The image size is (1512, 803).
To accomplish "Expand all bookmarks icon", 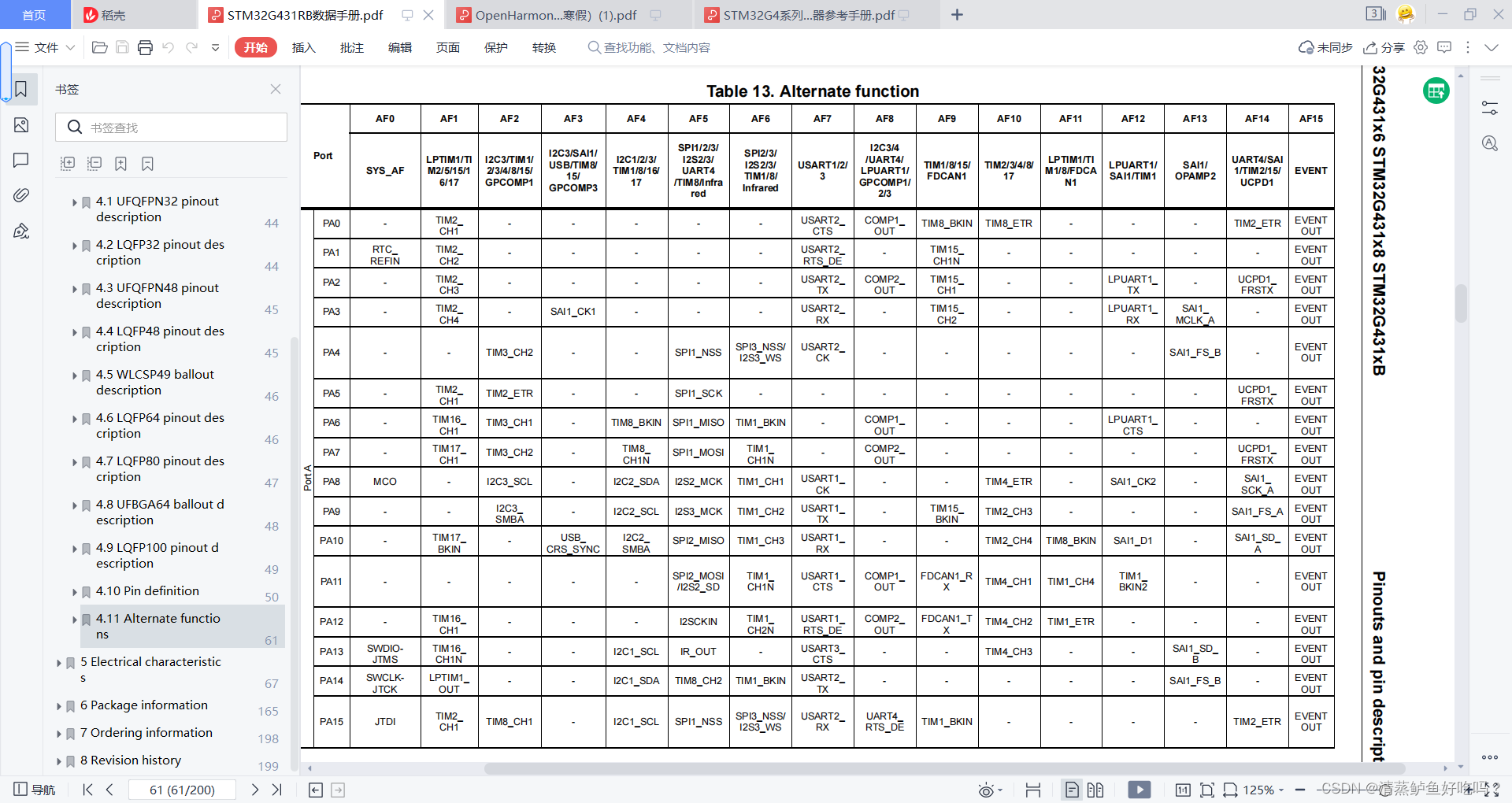I will click(x=68, y=163).
